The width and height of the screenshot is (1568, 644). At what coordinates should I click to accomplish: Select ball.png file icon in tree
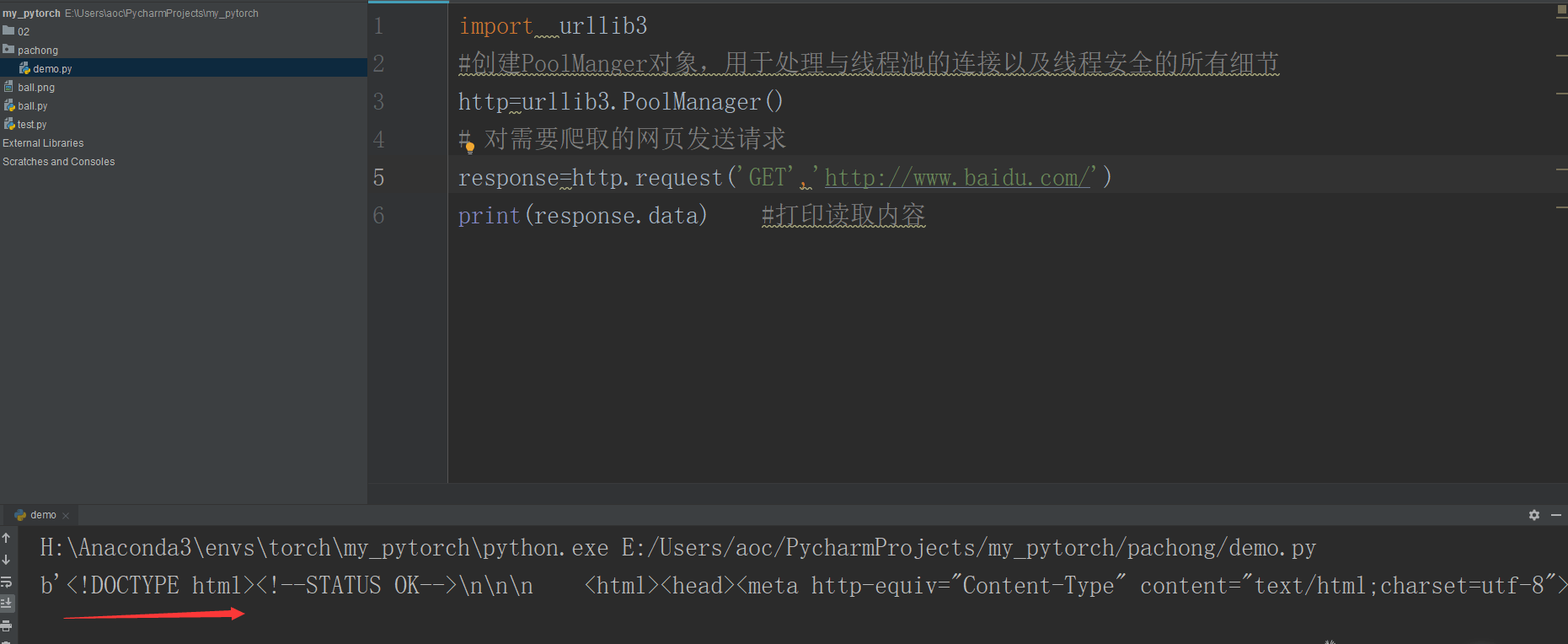point(8,87)
